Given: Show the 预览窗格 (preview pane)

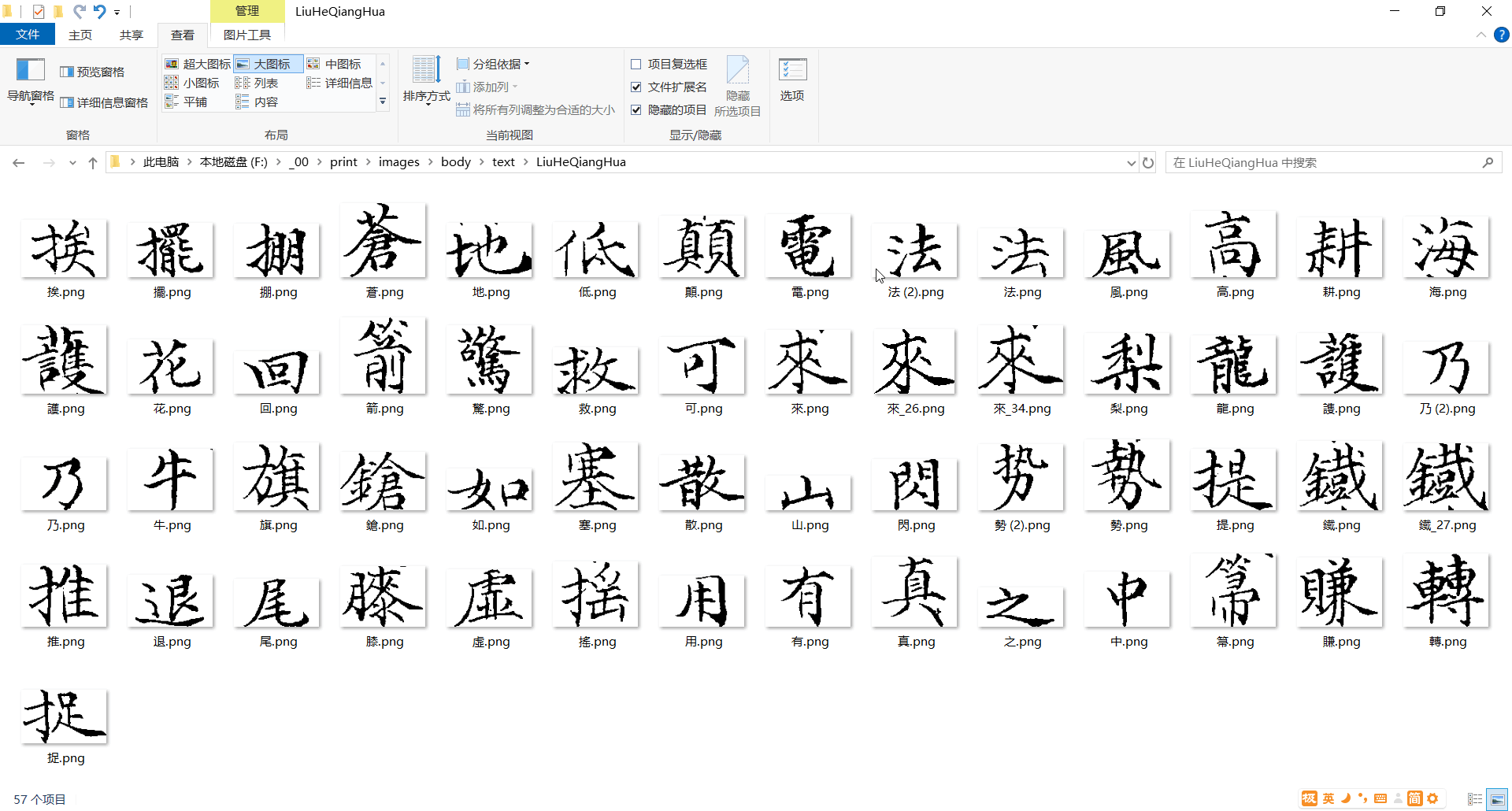Looking at the screenshot, I should [93, 70].
